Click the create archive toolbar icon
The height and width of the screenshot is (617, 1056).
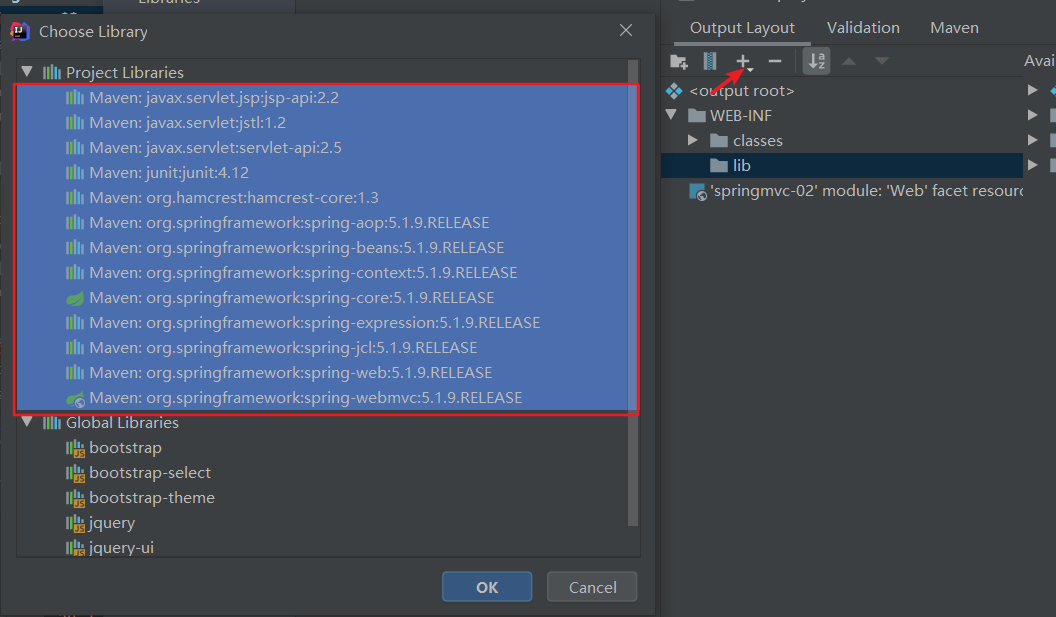coord(710,61)
